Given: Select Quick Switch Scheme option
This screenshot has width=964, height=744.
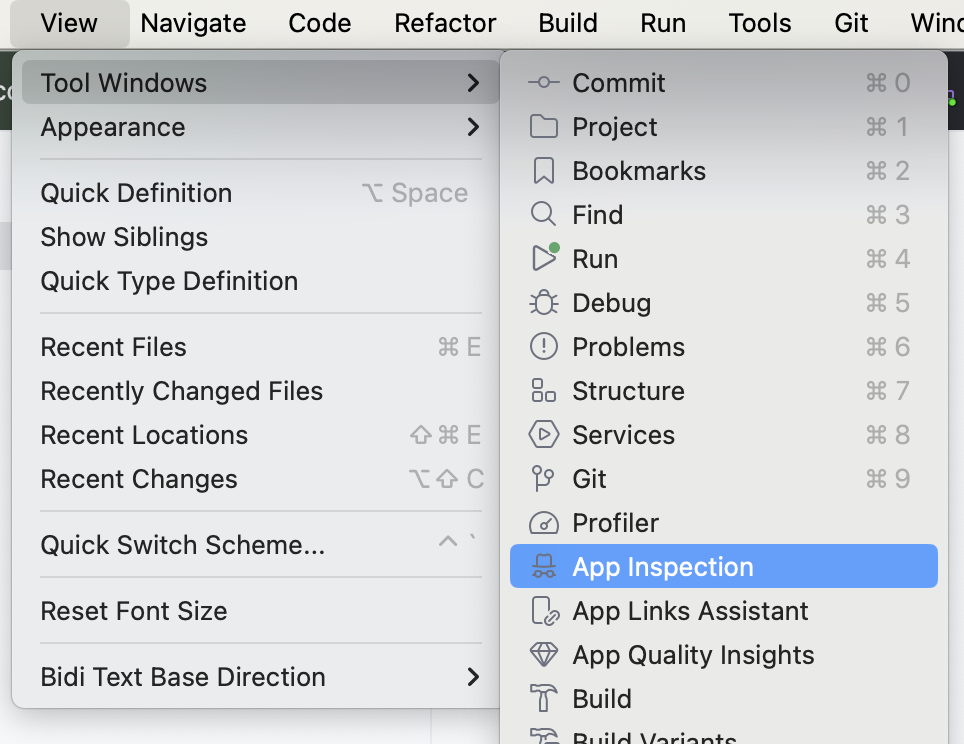Looking at the screenshot, I should pyautogui.click(x=182, y=545).
